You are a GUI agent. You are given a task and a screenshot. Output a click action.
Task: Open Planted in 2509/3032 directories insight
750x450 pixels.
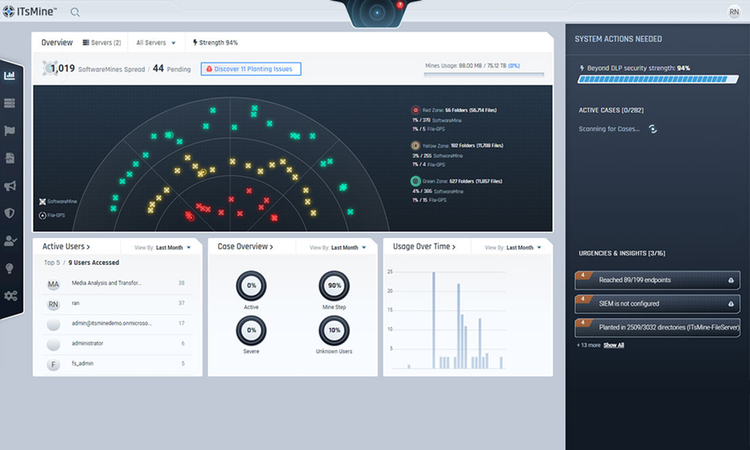tap(658, 328)
